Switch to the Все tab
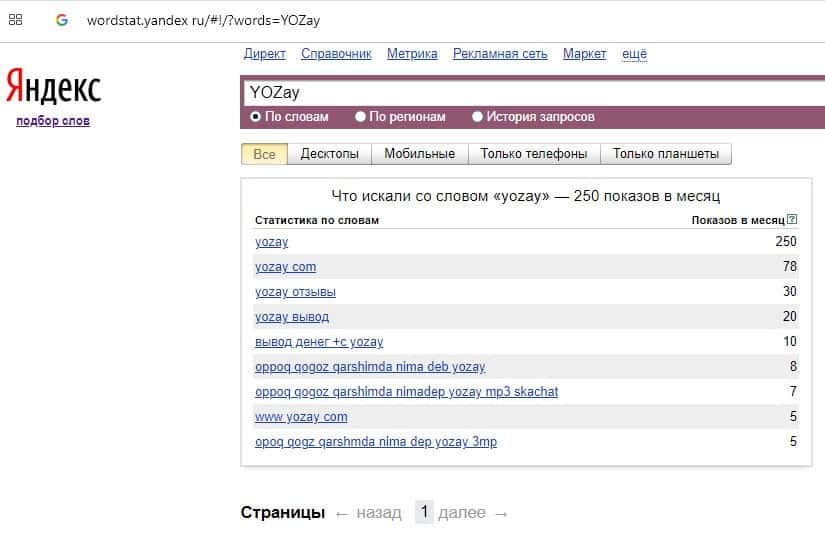This screenshot has width=825, height=536. point(264,154)
